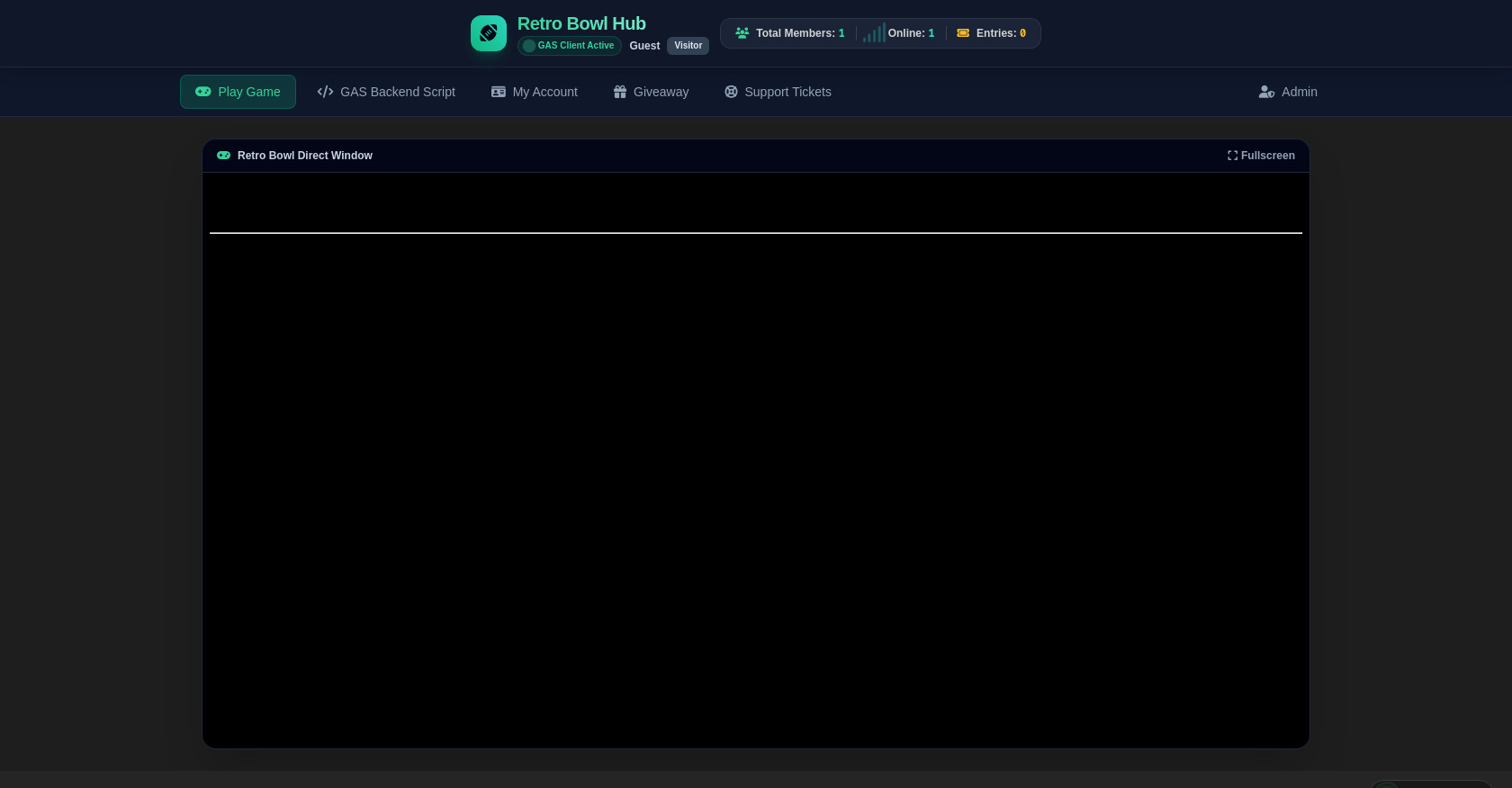
Task: Click the Total Members: 1 counter
Action: pyautogui.click(x=790, y=33)
